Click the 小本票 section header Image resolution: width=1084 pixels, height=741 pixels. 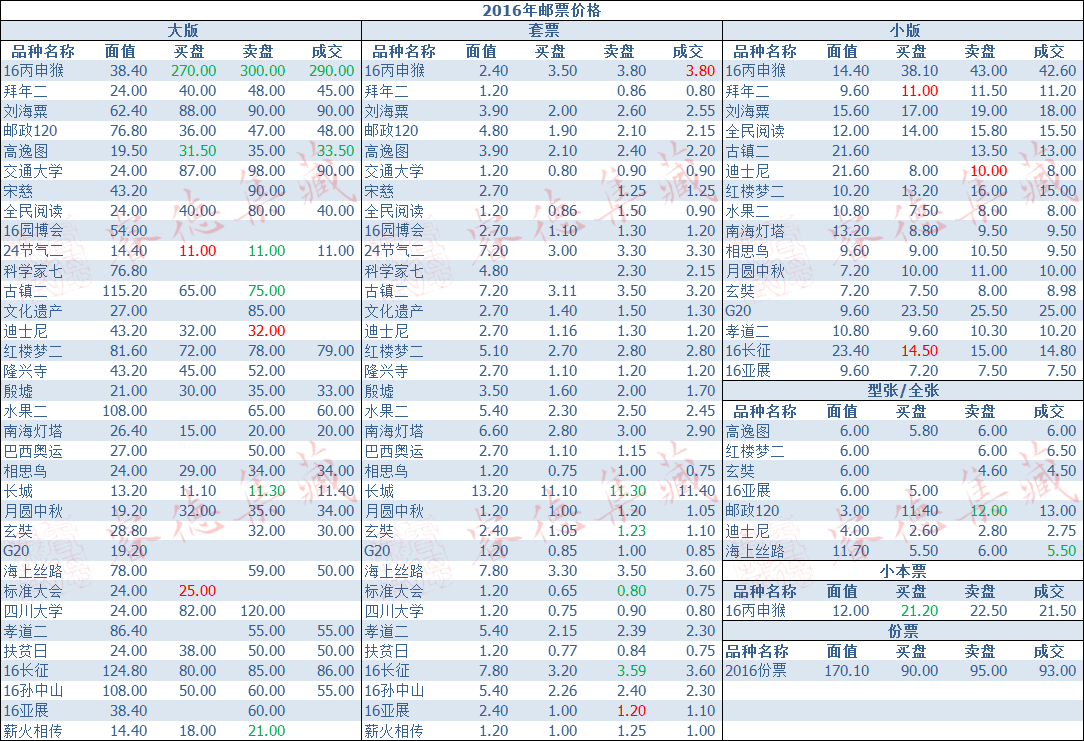[x=903, y=571]
